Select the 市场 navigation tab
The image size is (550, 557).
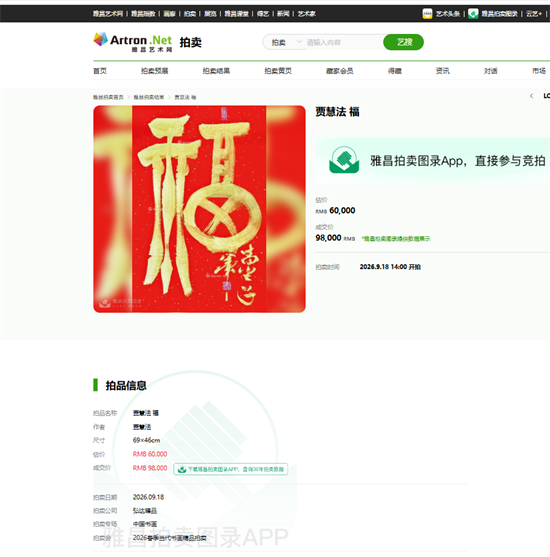click(x=539, y=71)
